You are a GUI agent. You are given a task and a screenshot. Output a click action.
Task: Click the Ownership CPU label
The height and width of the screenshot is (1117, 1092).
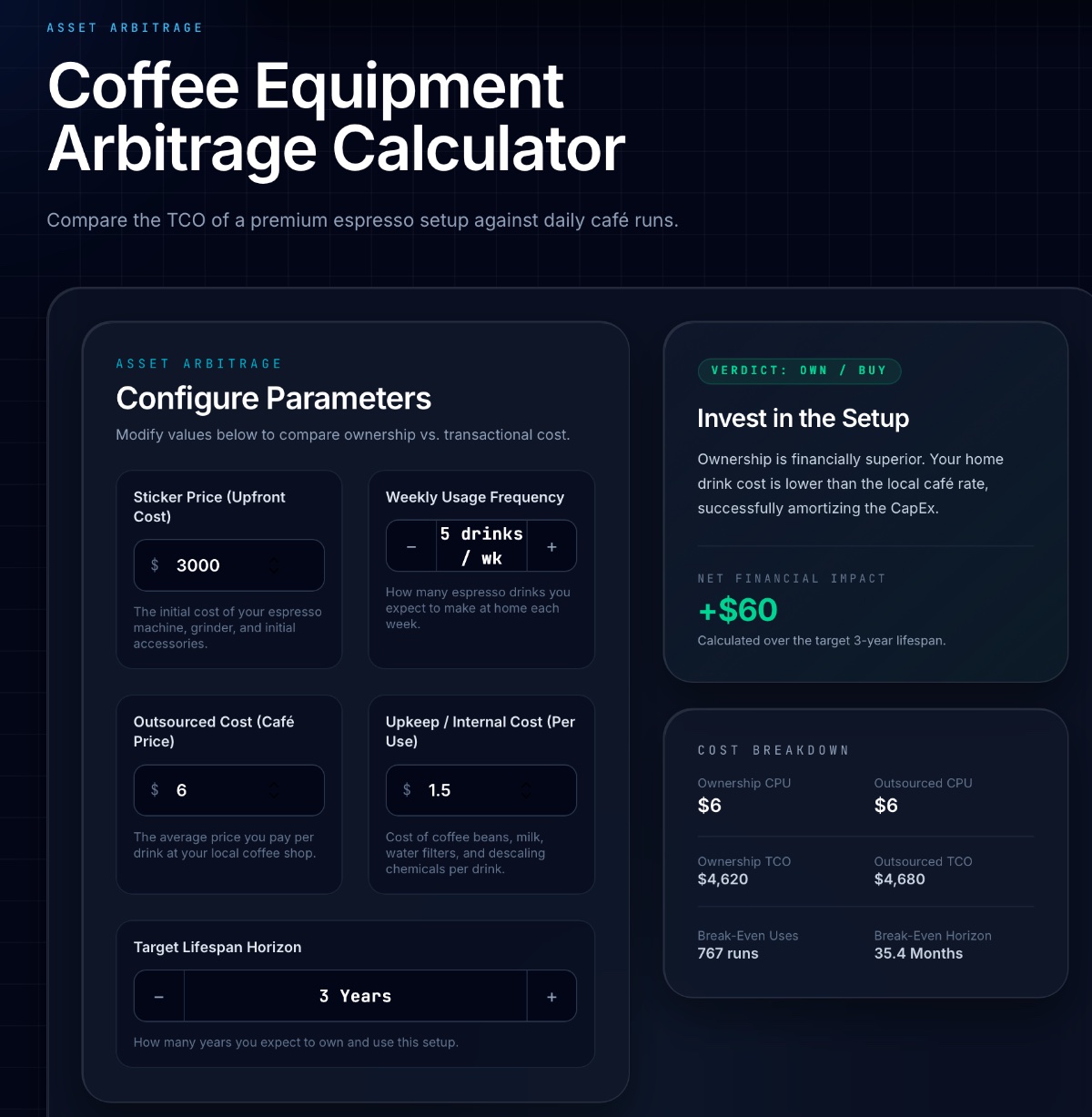(744, 783)
